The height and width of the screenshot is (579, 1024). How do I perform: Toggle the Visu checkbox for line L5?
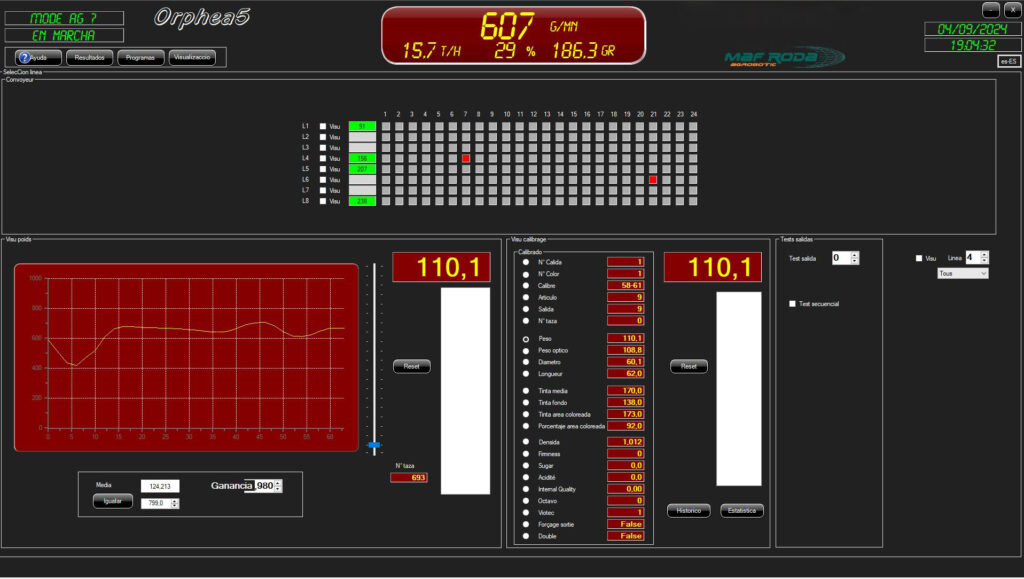coord(323,169)
